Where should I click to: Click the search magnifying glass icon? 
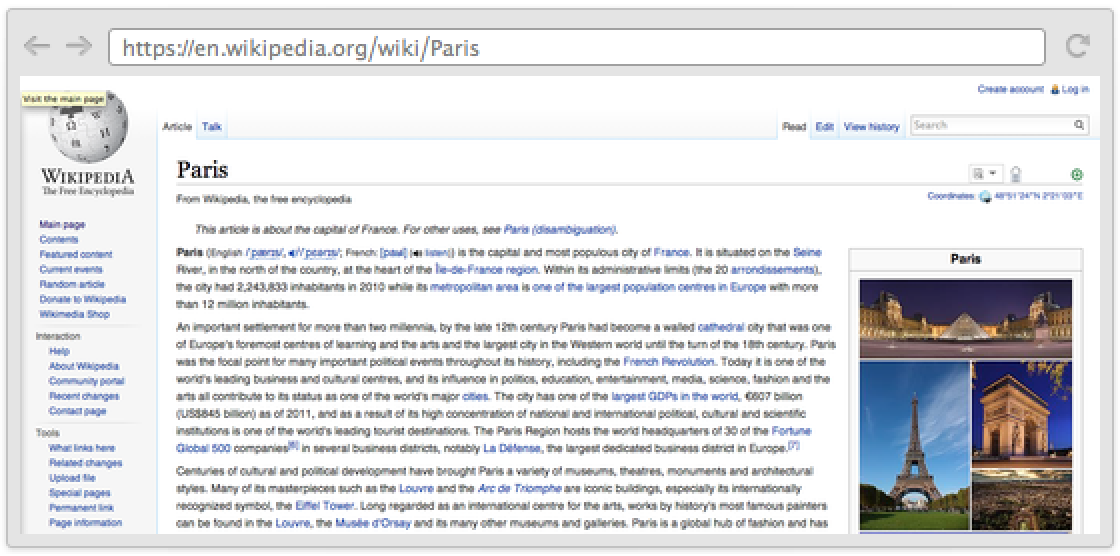[x=1079, y=126]
